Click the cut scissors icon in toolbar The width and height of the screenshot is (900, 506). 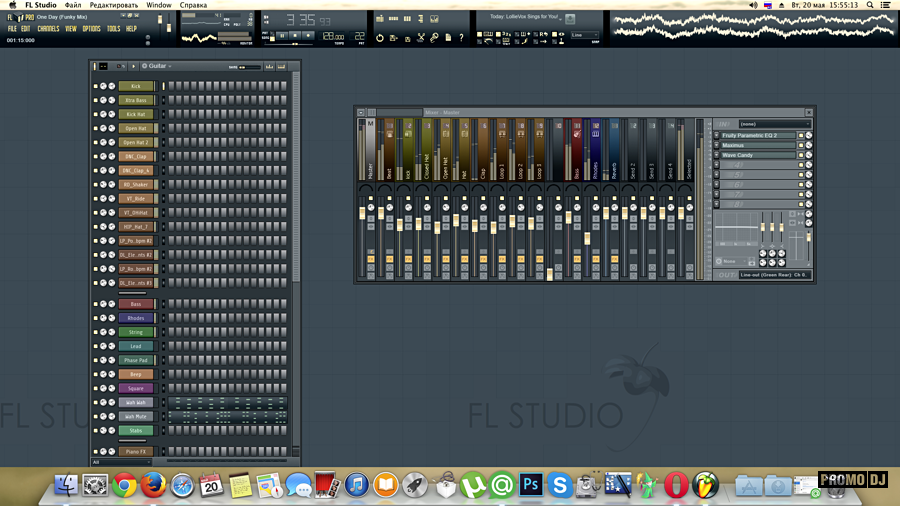click(421, 38)
